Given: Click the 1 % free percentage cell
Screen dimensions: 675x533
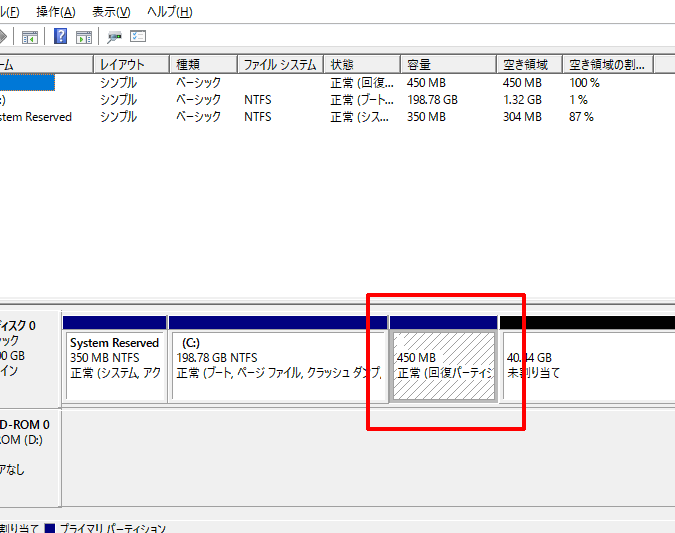Looking at the screenshot, I should point(578,100).
